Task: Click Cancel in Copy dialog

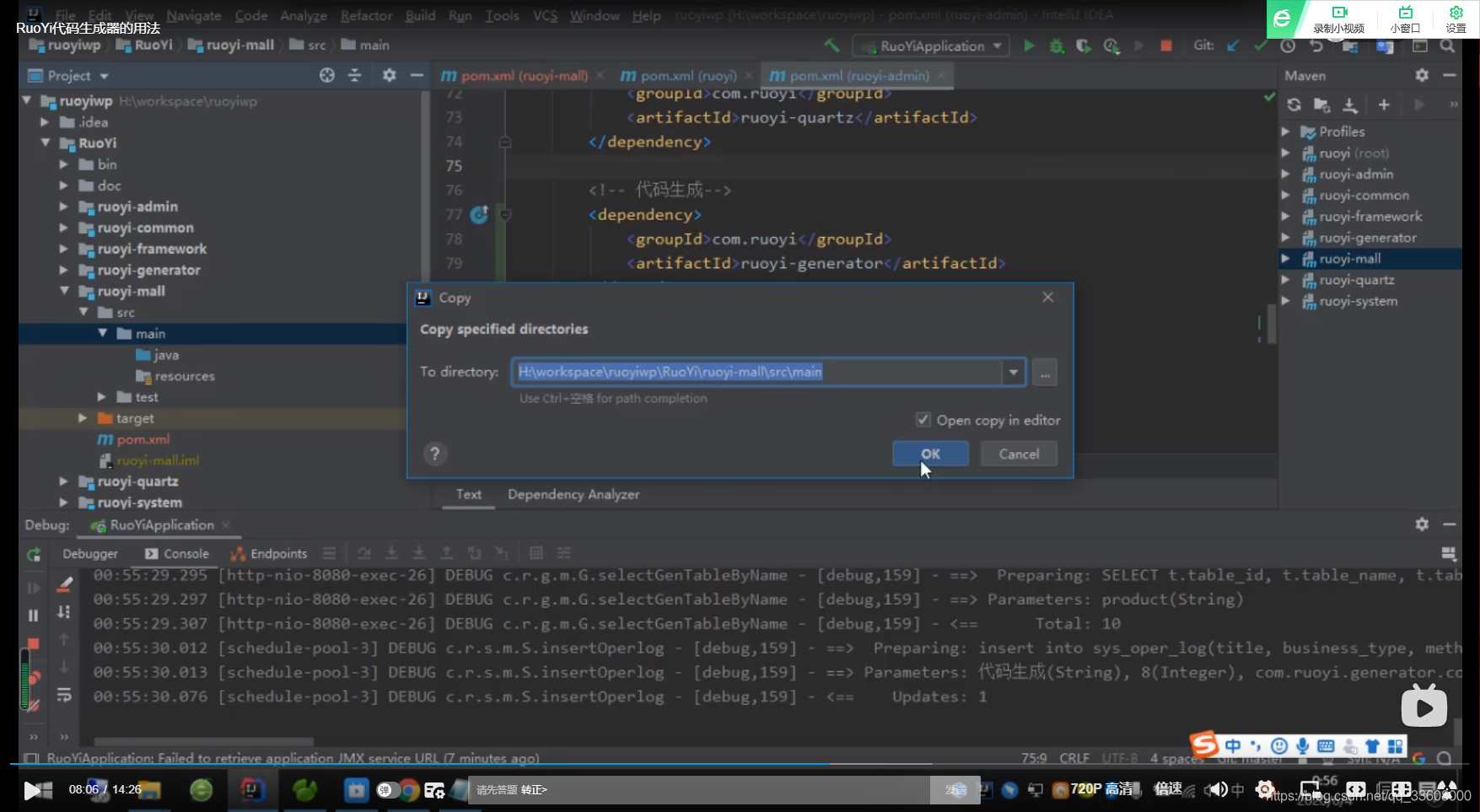Action: [x=1019, y=454]
